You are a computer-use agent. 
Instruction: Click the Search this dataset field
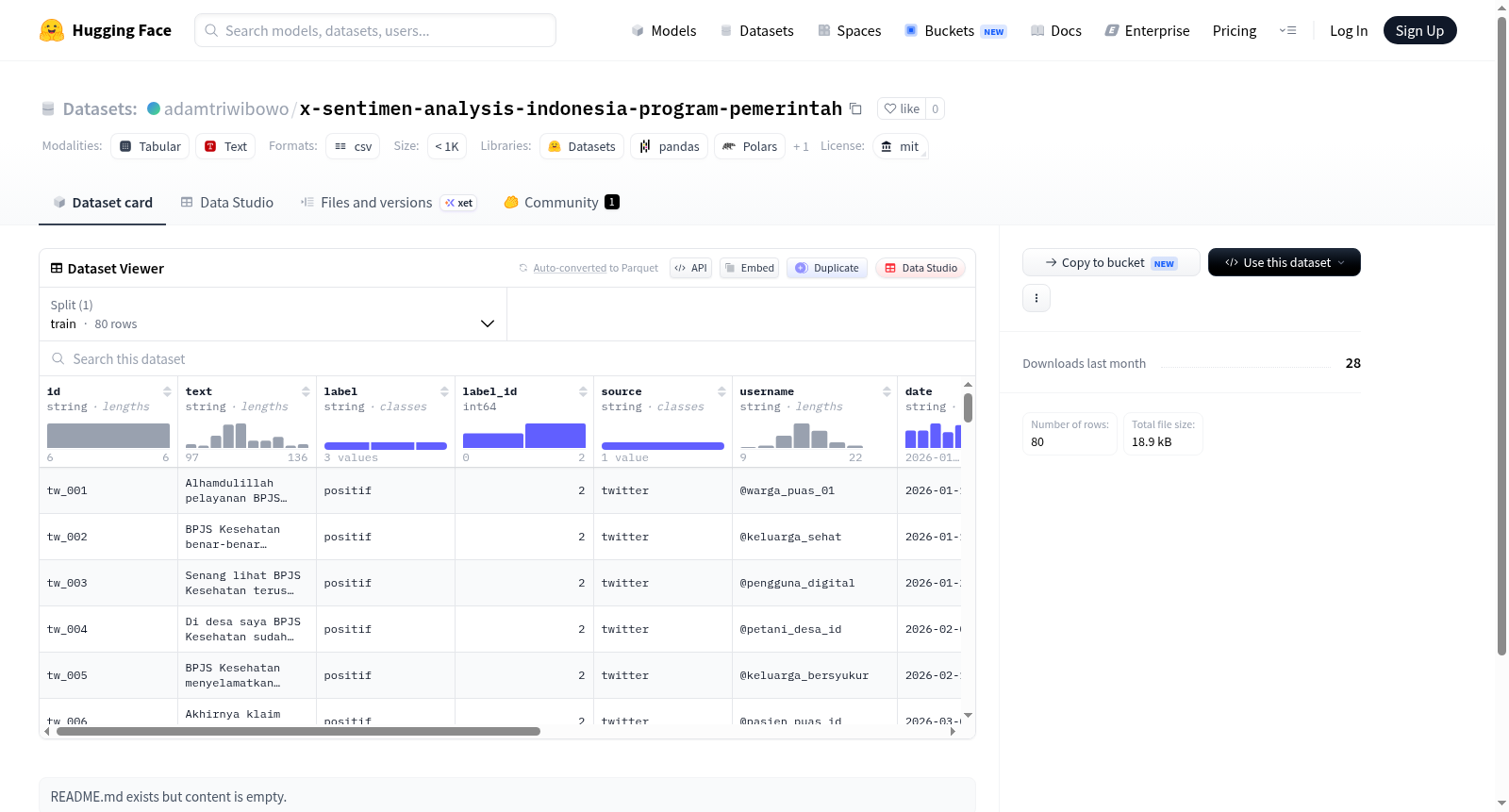click(x=507, y=358)
